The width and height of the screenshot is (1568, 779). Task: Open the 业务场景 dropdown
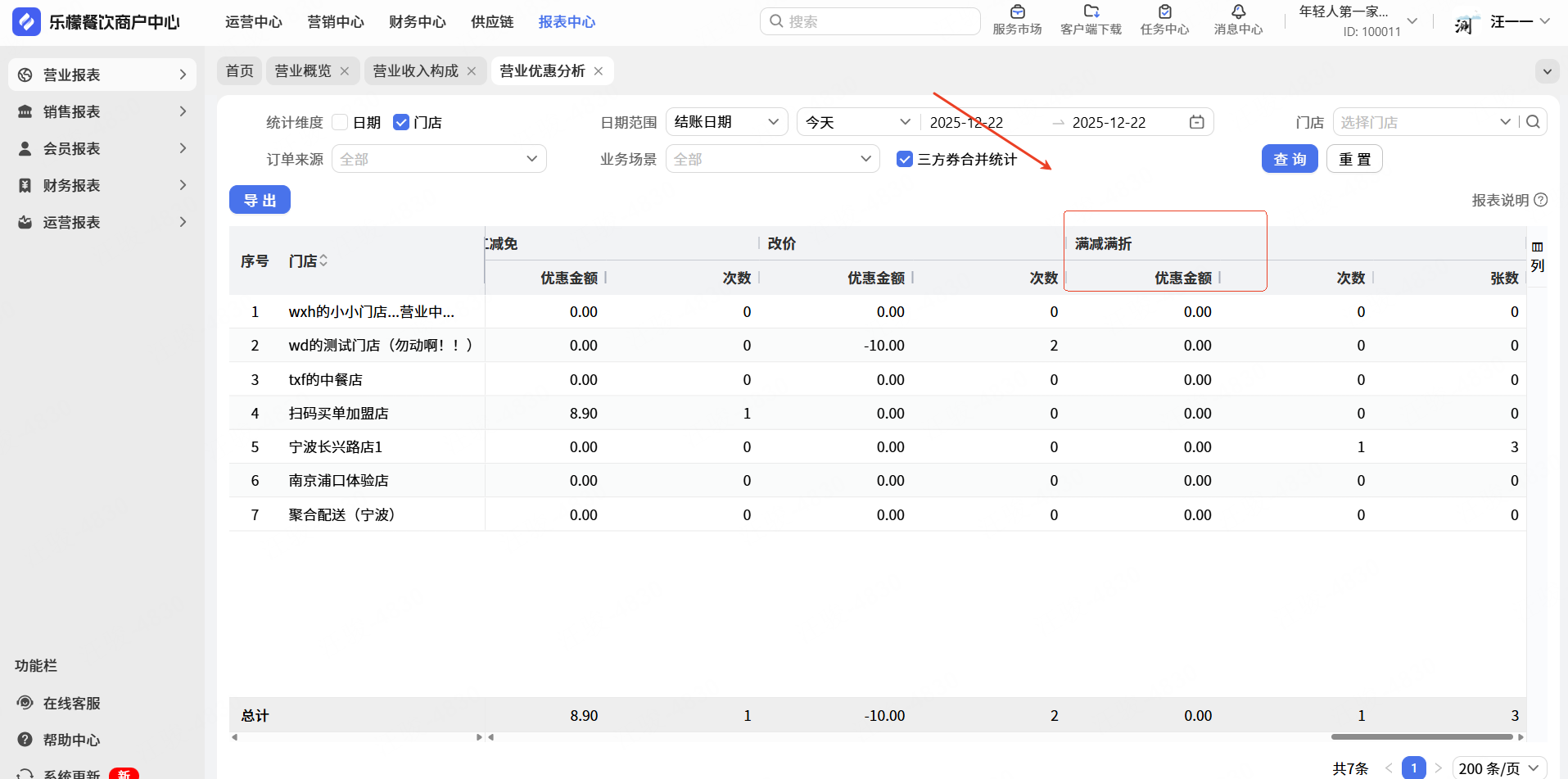coord(772,159)
